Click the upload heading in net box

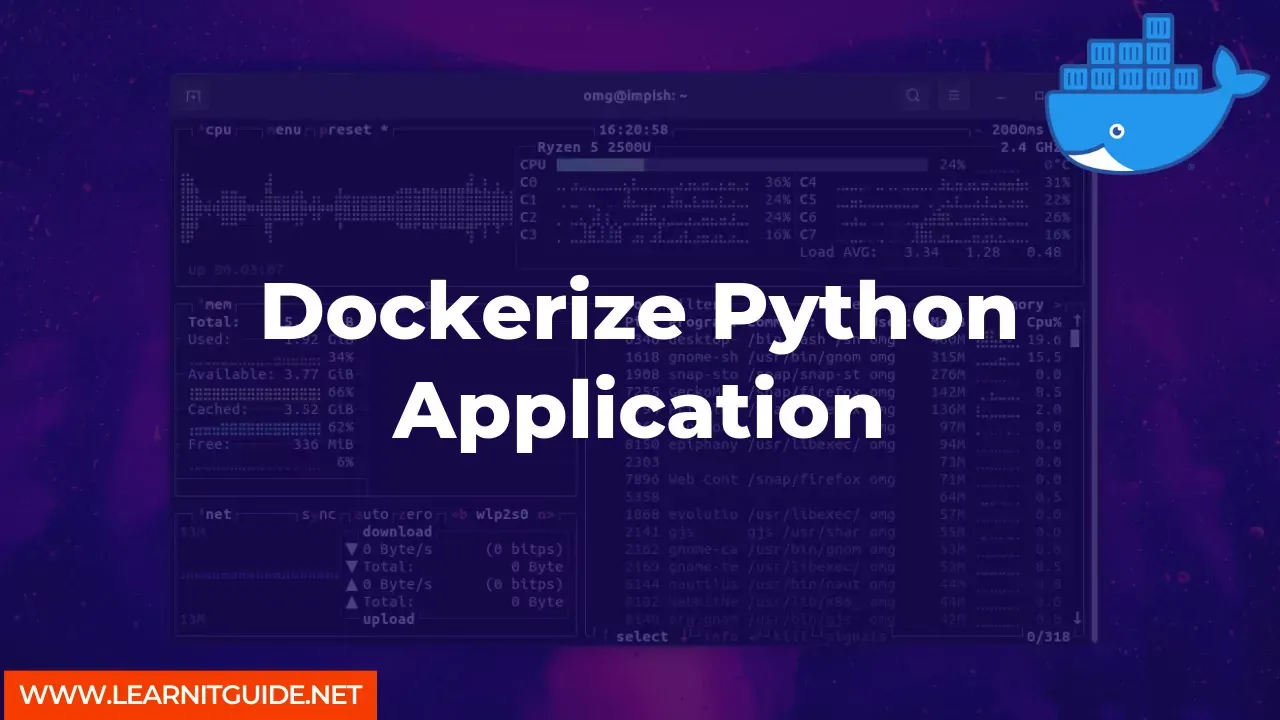click(x=388, y=619)
